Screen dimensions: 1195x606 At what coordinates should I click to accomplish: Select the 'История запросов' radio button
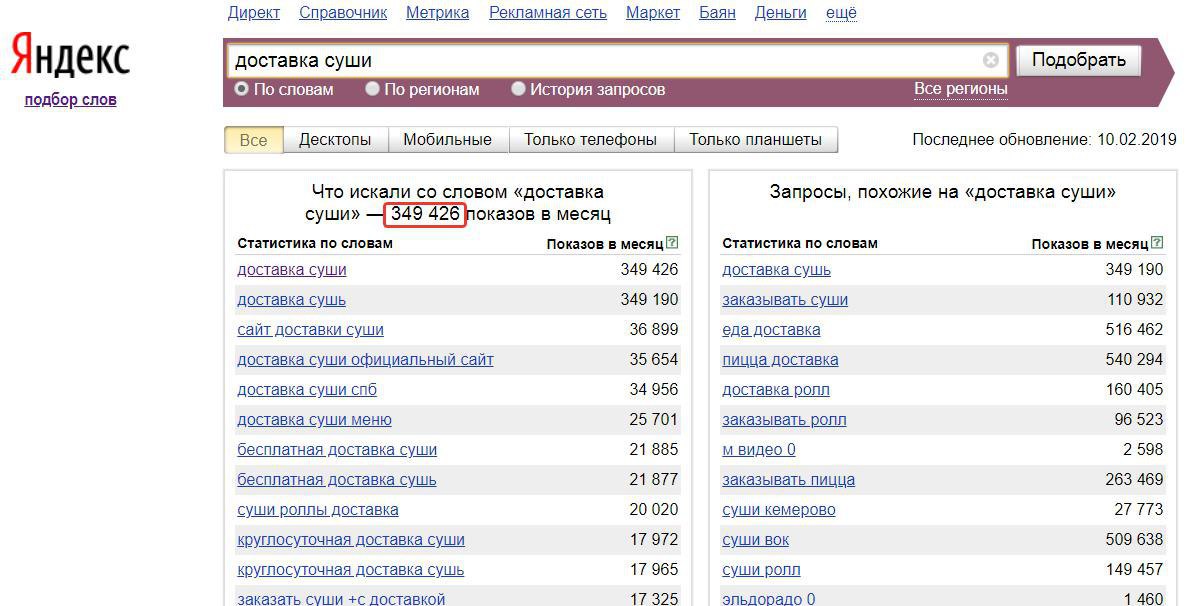click(x=518, y=89)
